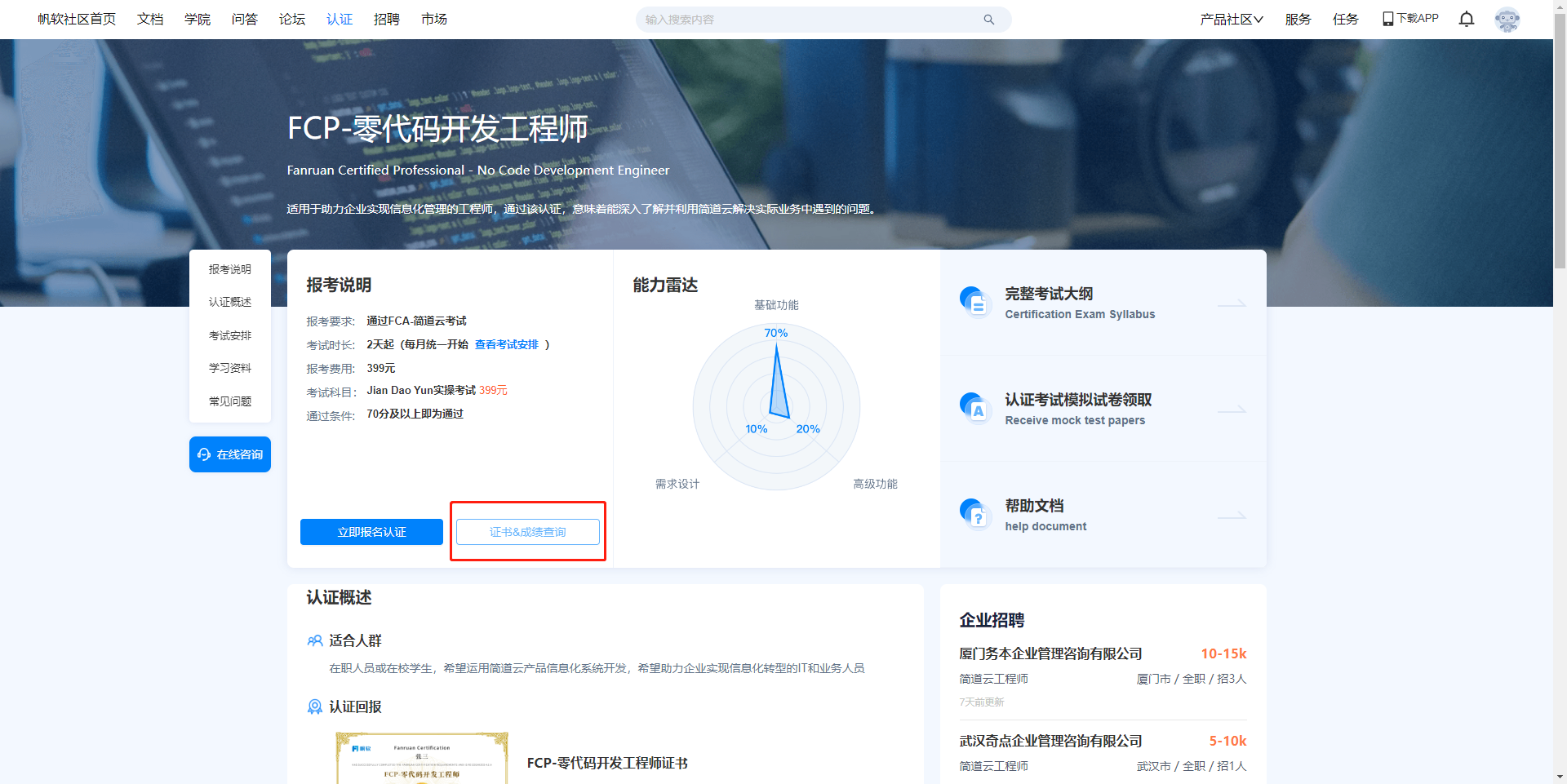Image resolution: width=1567 pixels, height=784 pixels.
Task: Open the notification bell
Action: [x=1467, y=19]
